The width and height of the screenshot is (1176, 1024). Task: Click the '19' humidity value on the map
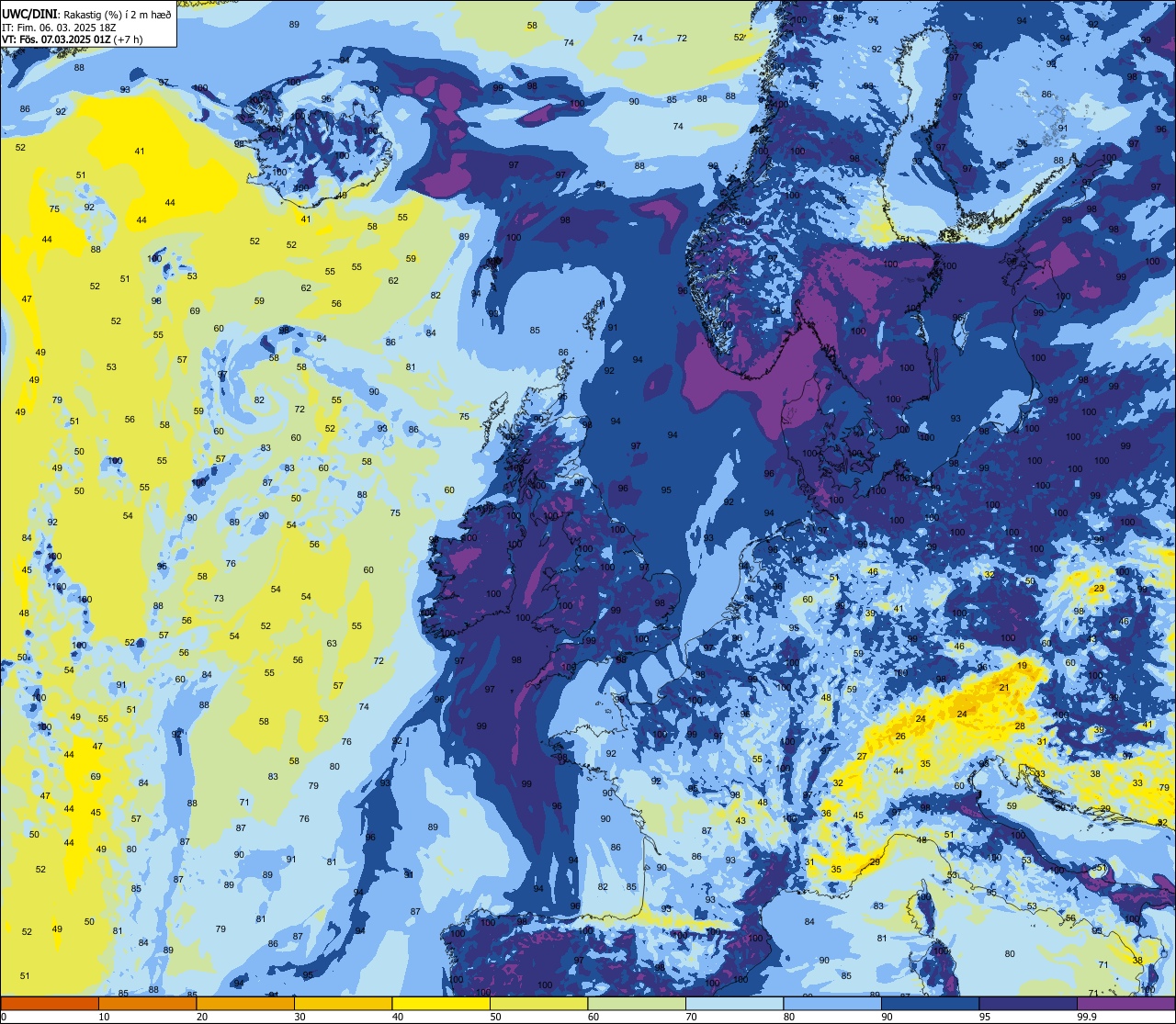pyautogui.click(x=1022, y=665)
